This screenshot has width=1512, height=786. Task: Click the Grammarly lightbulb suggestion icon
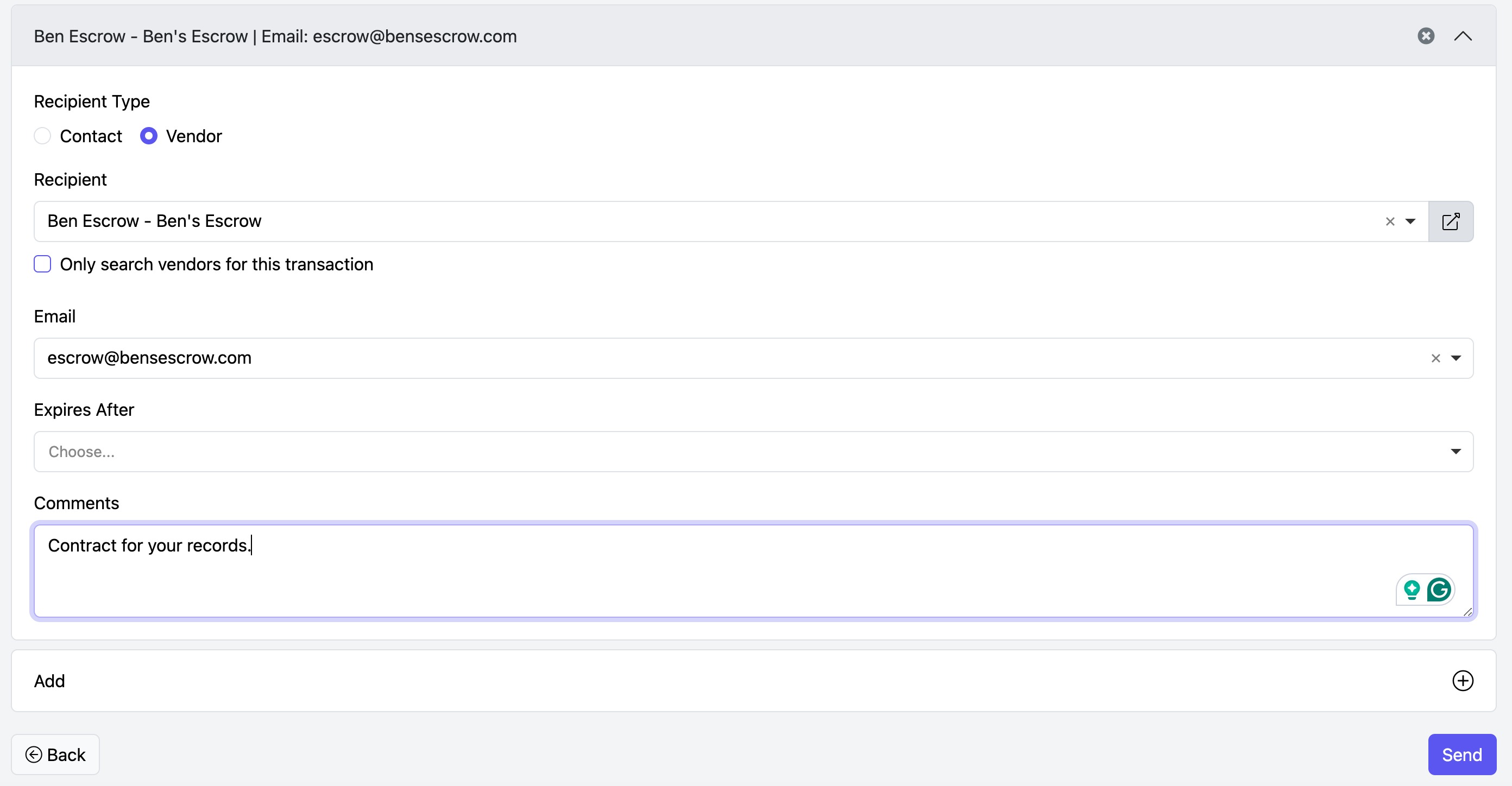[1412, 589]
